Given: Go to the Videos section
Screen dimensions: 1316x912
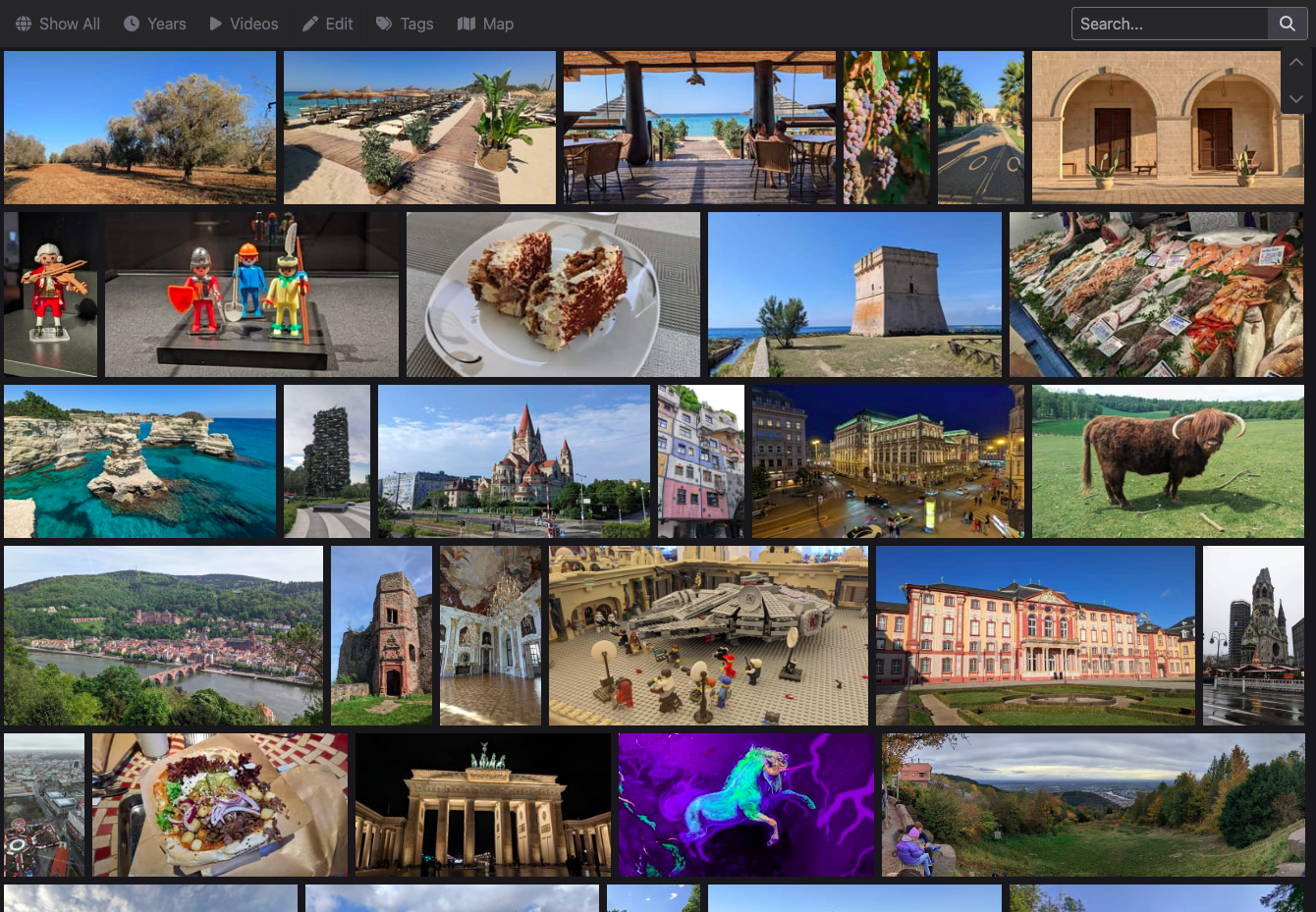Looking at the screenshot, I should [x=254, y=24].
